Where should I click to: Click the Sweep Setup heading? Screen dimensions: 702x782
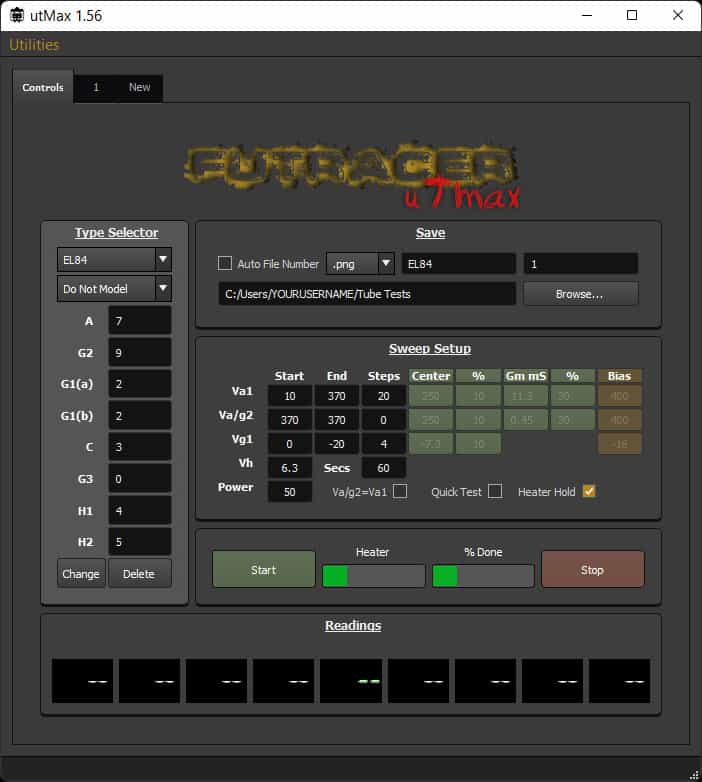tap(430, 348)
